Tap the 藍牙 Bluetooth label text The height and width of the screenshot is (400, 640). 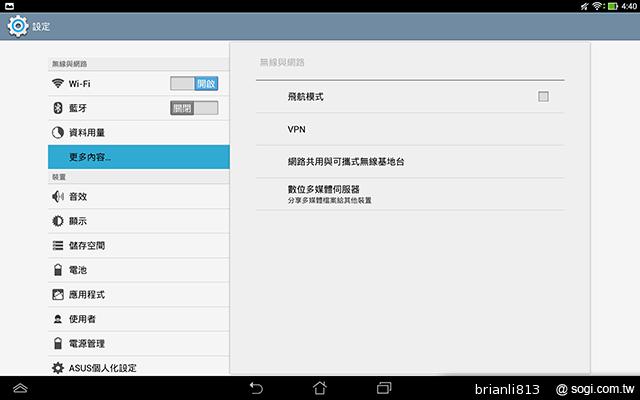point(78,108)
